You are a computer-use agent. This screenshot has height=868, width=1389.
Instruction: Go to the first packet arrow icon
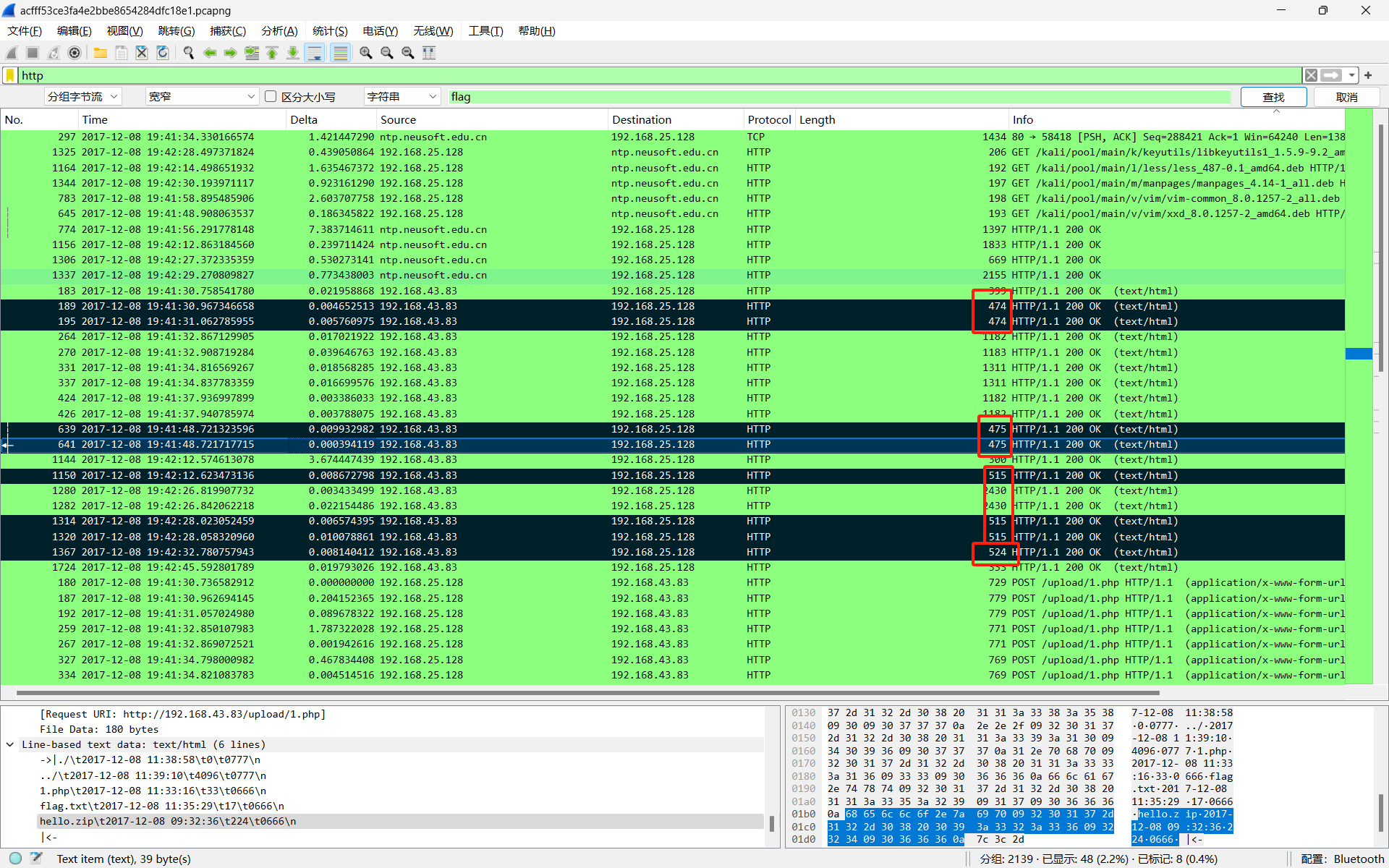click(x=272, y=53)
